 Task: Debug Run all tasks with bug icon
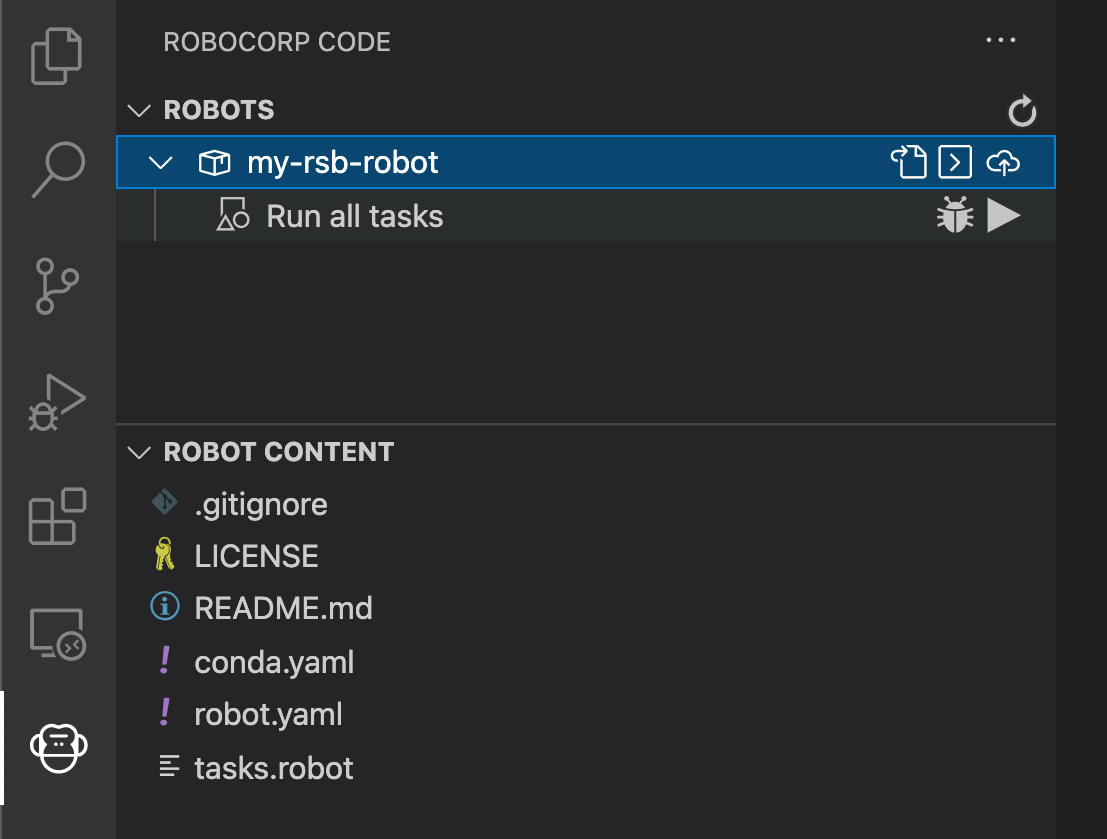point(955,216)
